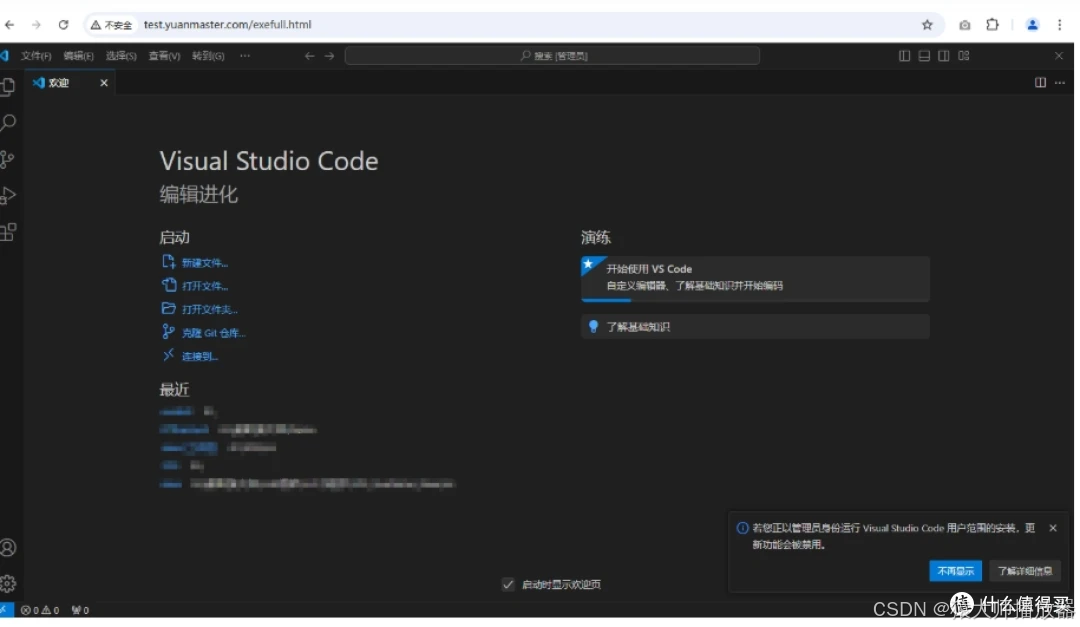Image resolution: width=1080 pixels, height=627 pixels.
Task: Click the remote window indicator in status bar
Action: [x=6, y=610]
